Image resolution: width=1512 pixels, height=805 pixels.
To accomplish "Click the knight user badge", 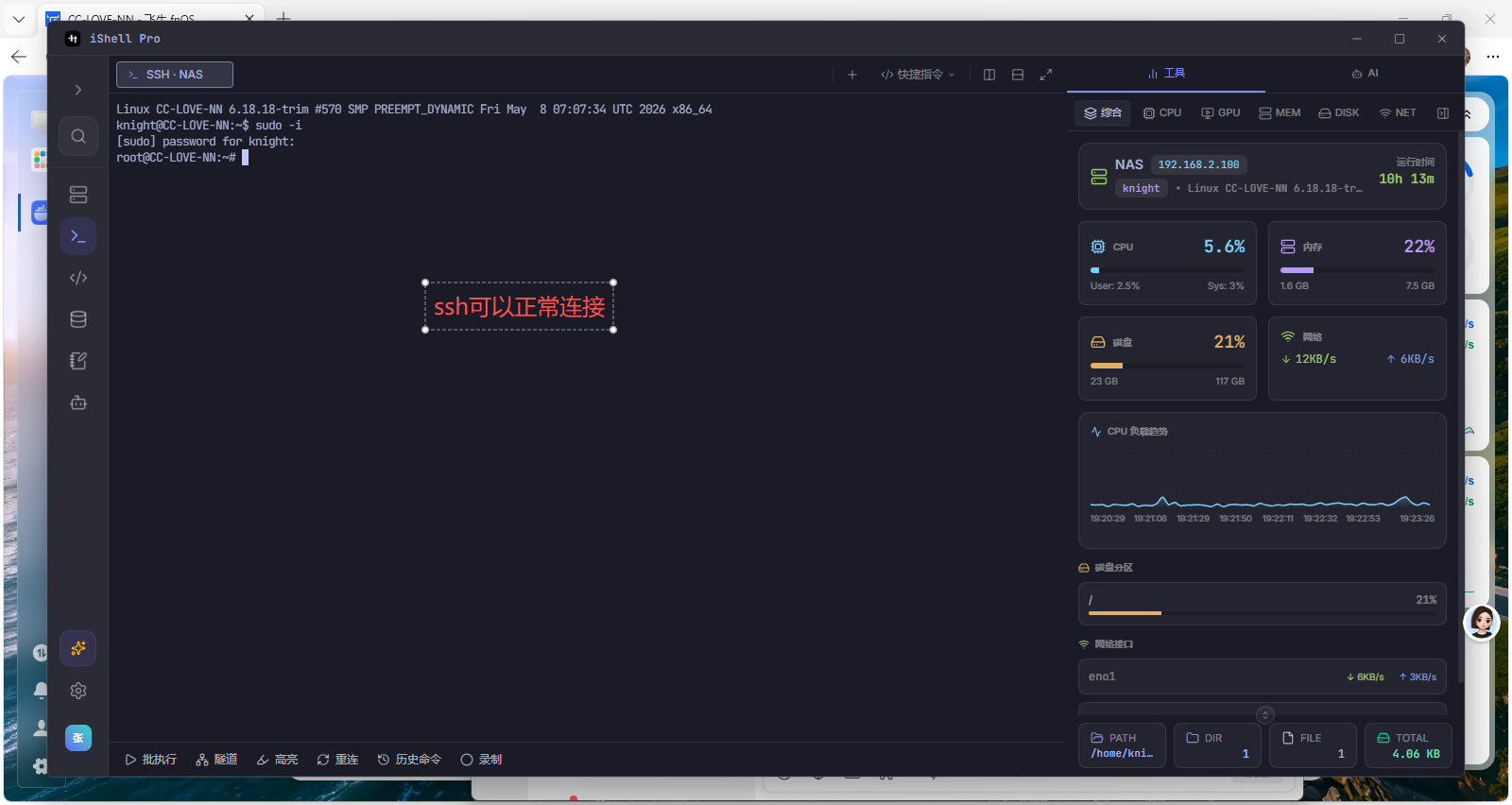I will [x=1141, y=188].
